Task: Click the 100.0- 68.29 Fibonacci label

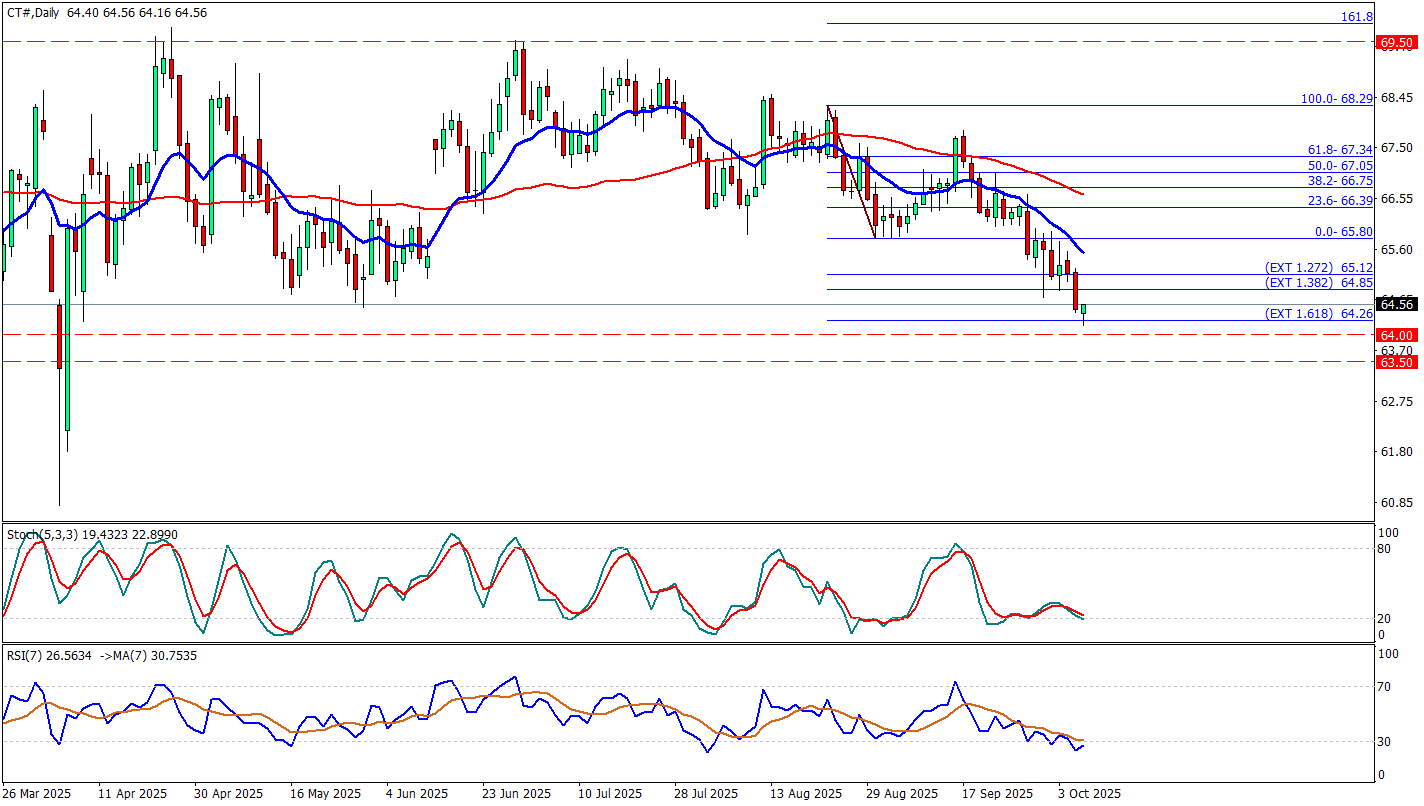Action: coord(1336,99)
